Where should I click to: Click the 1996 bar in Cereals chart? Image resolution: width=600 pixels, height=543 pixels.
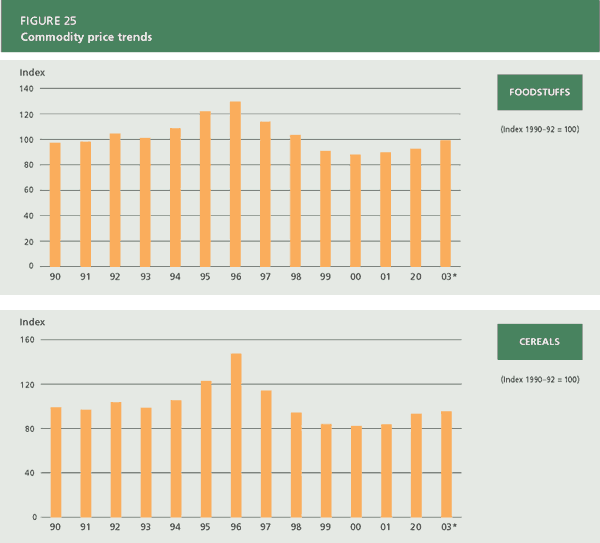click(236, 435)
